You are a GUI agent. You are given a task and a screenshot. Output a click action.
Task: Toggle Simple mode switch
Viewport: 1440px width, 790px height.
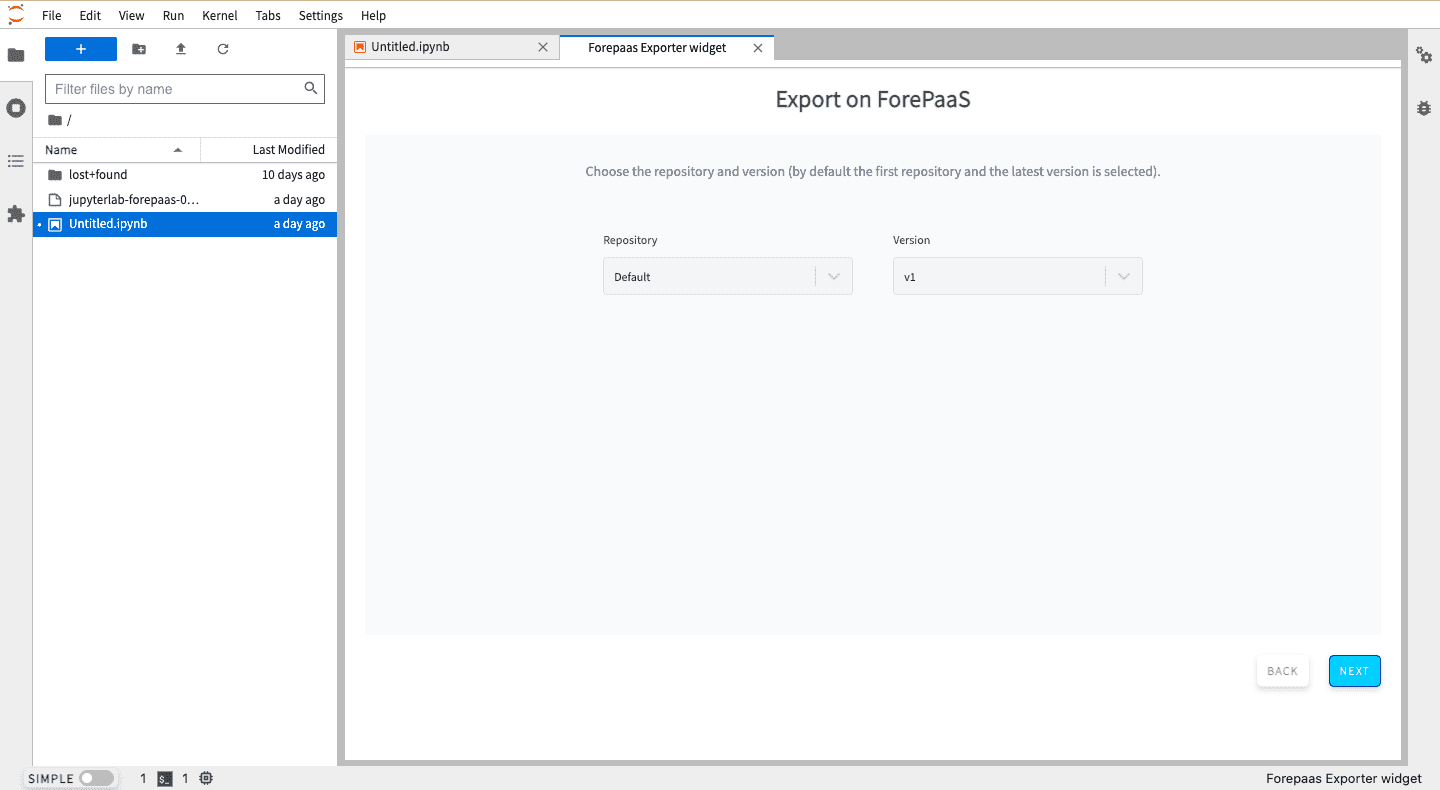tap(97, 778)
